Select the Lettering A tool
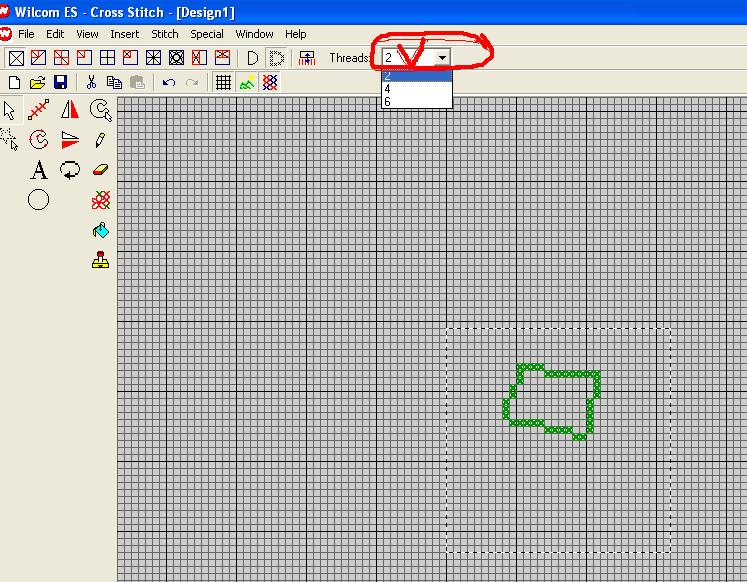This screenshot has height=582, width=747. tap(39, 170)
